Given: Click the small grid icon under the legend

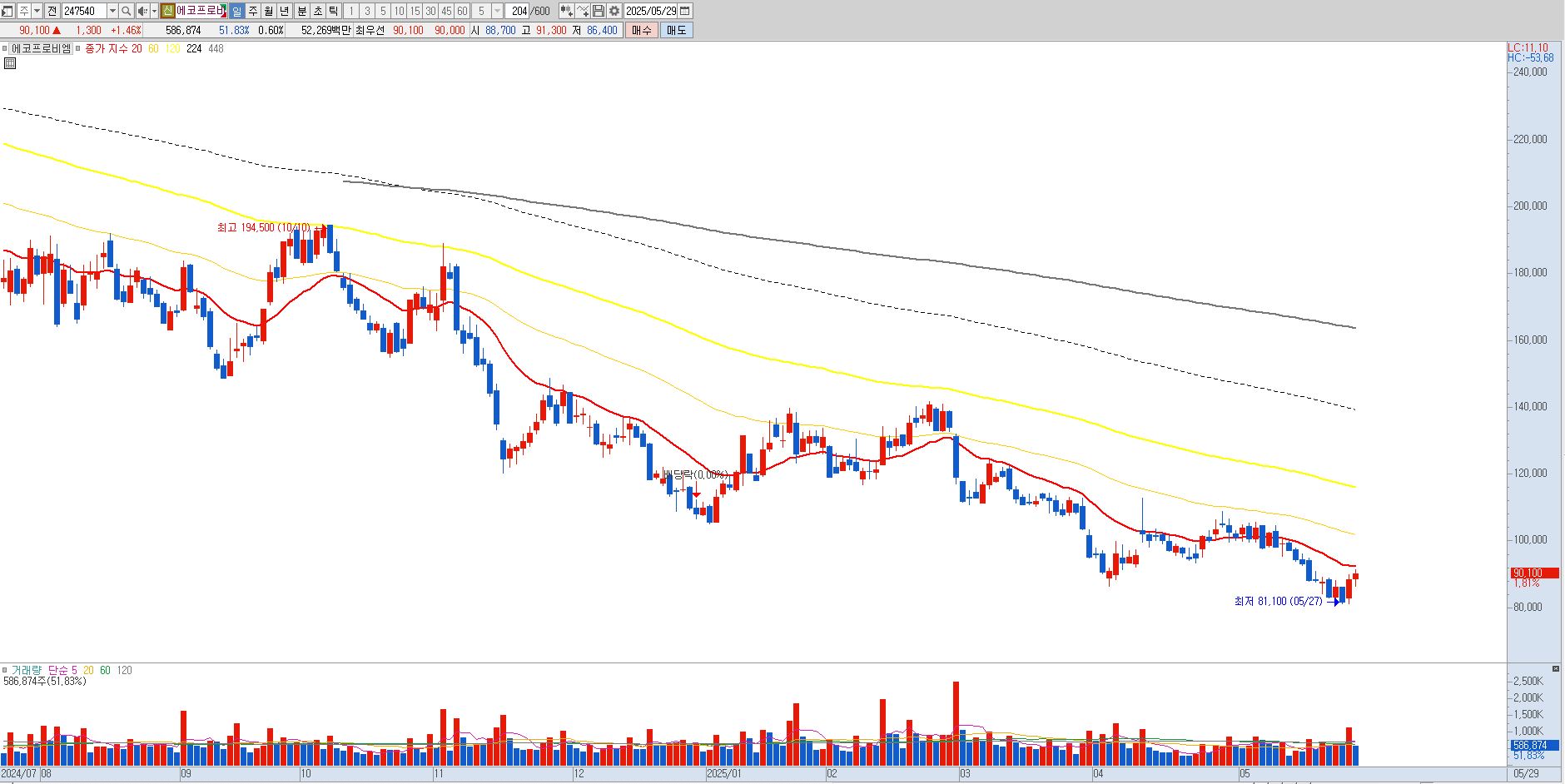Looking at the screenshot, I should click(x=9, y=62).
